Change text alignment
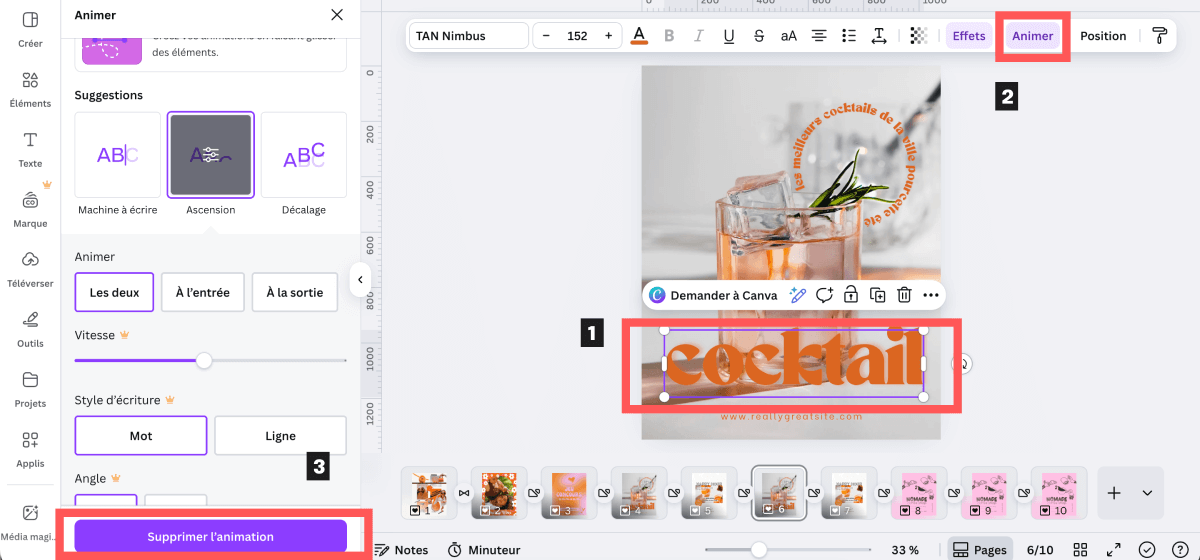The height and width of the screenshot is (560, 1200). coord(819,36)
